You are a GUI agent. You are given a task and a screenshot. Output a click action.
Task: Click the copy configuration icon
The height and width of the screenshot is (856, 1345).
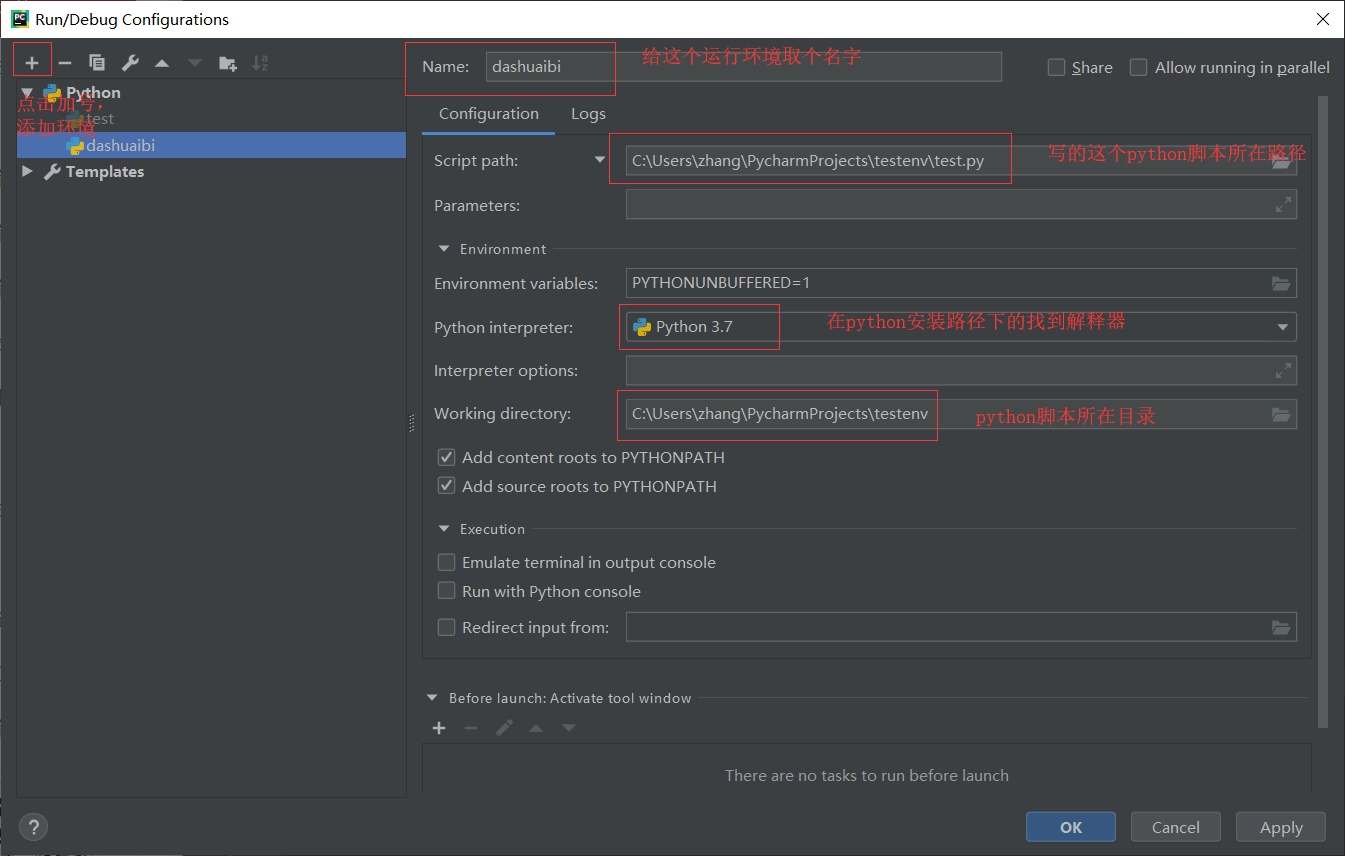(97, 61)
